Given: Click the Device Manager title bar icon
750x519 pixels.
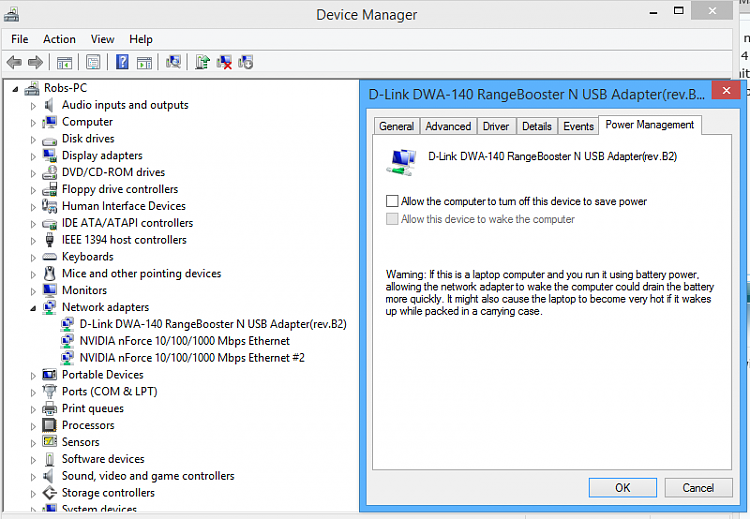Looking at the screenshot, I should 11,15.
